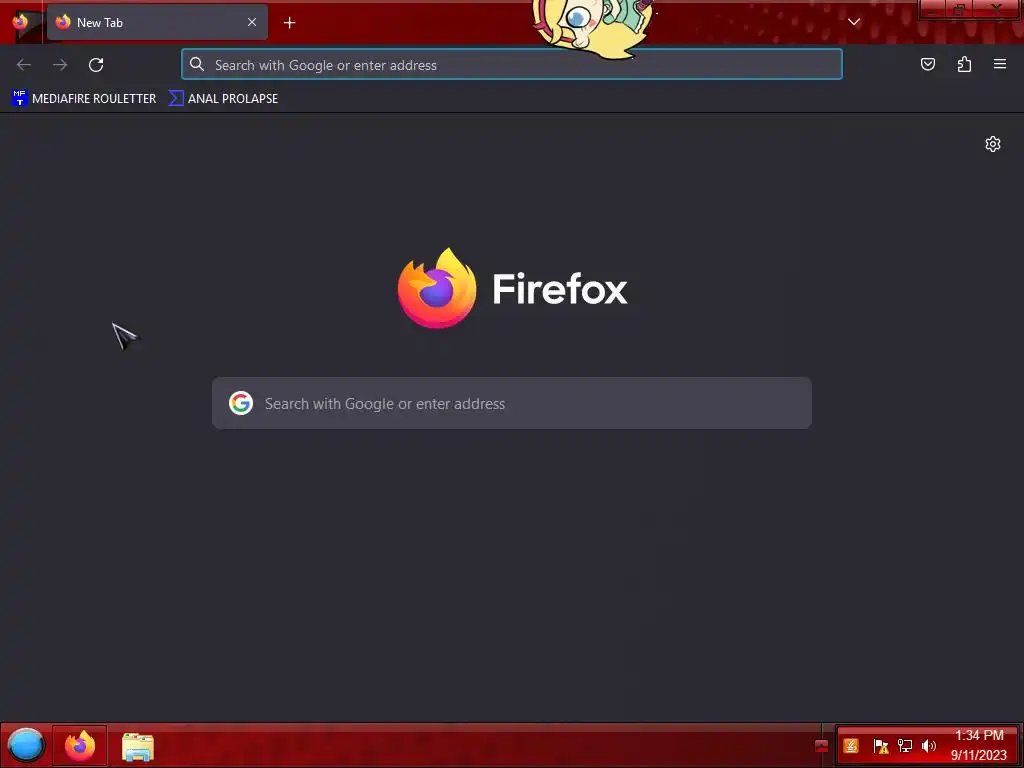Image resolution: width=1024 pixels, height=768 pixels.
Task: Open the volume speaker tray icon
Action: [928, 746]
